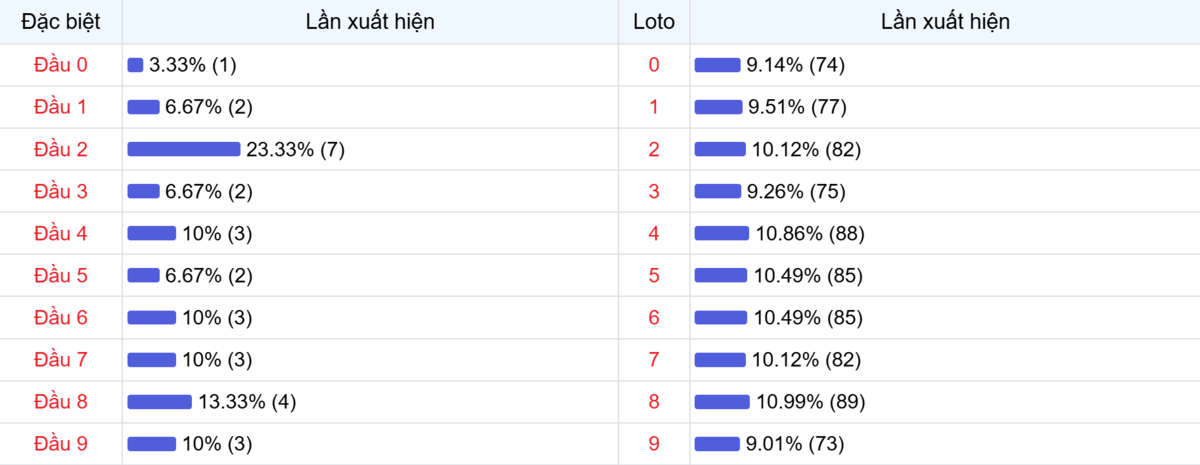Click the longest bar showing 23.33%
Image resolution: width=1200 pixels, height=465 pixels.
(184, 149)
